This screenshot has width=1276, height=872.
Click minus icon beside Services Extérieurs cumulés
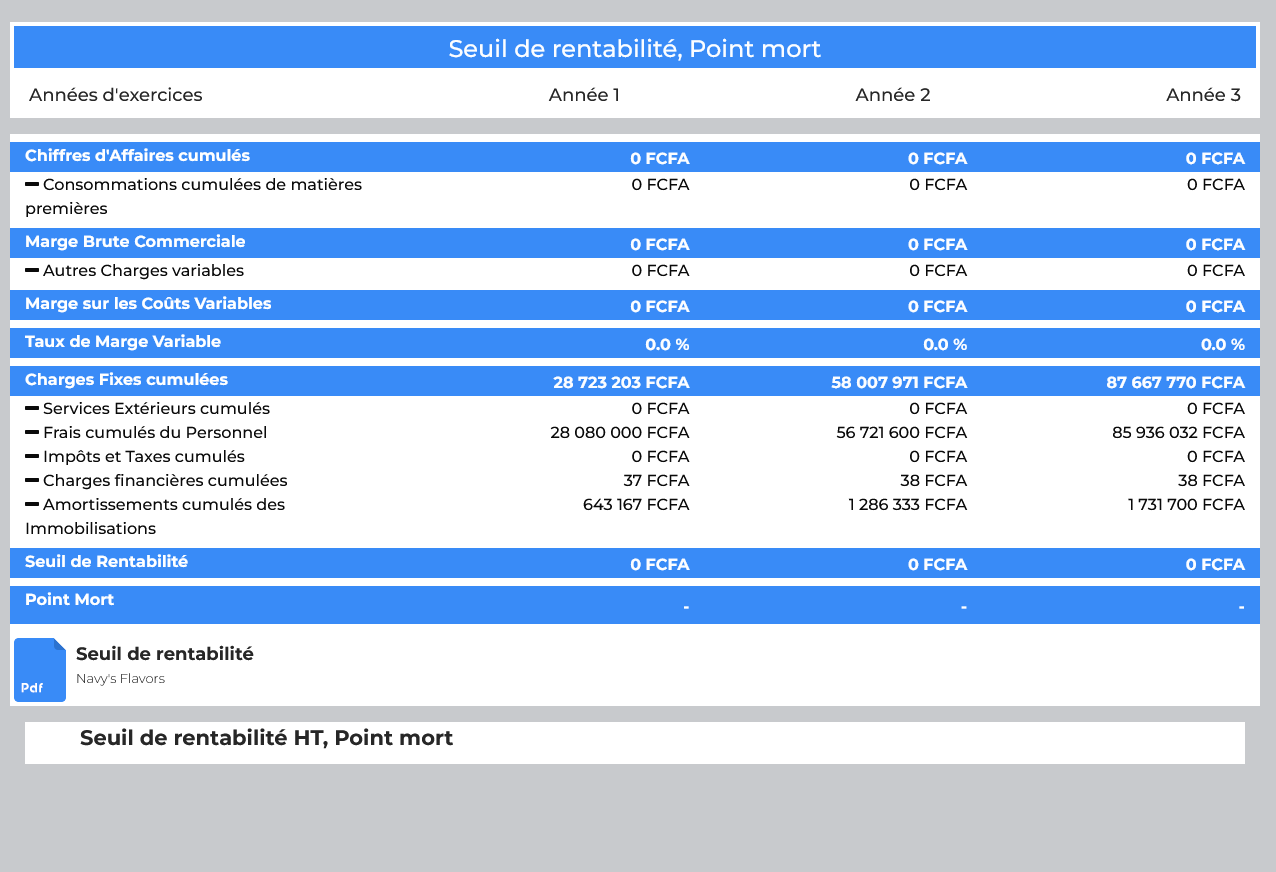(32, 408)
